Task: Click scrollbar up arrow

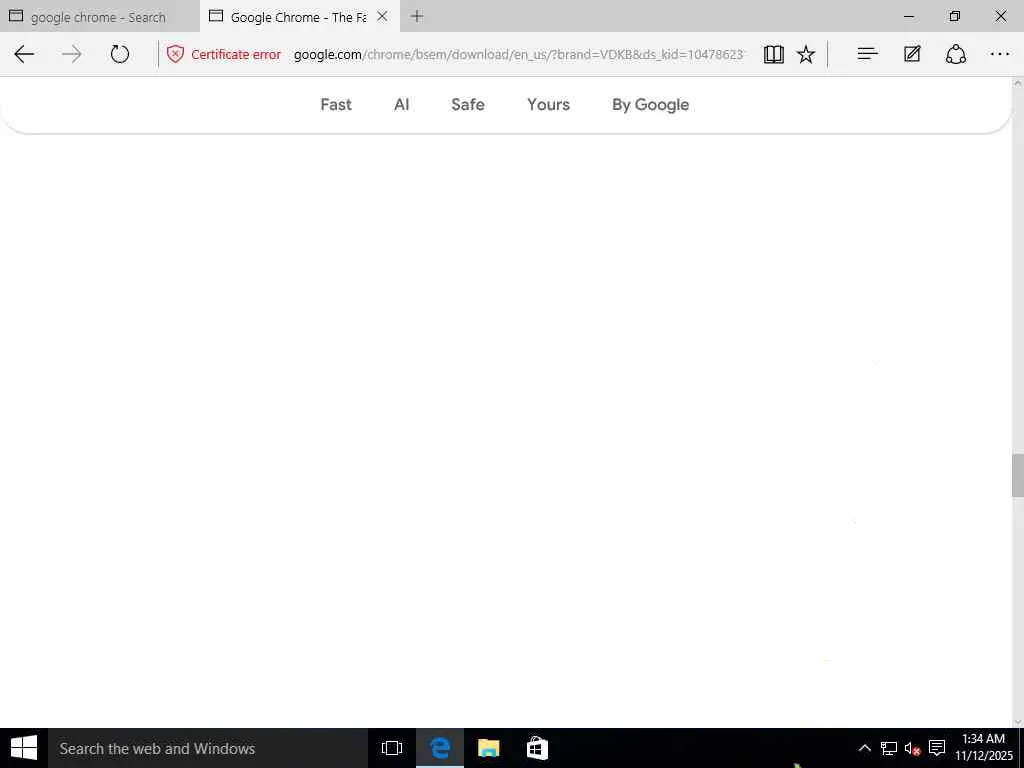Action: tap(1017, 83)
